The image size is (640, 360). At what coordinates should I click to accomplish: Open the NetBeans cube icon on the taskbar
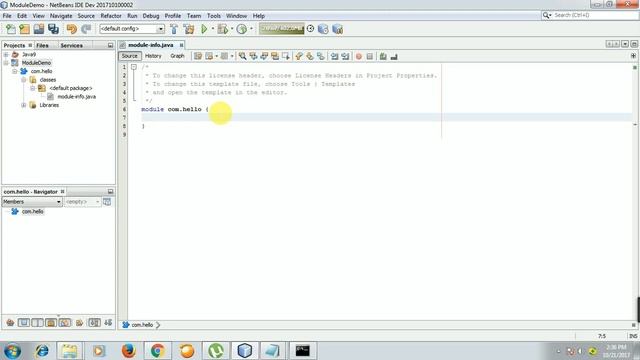point(244,351)
